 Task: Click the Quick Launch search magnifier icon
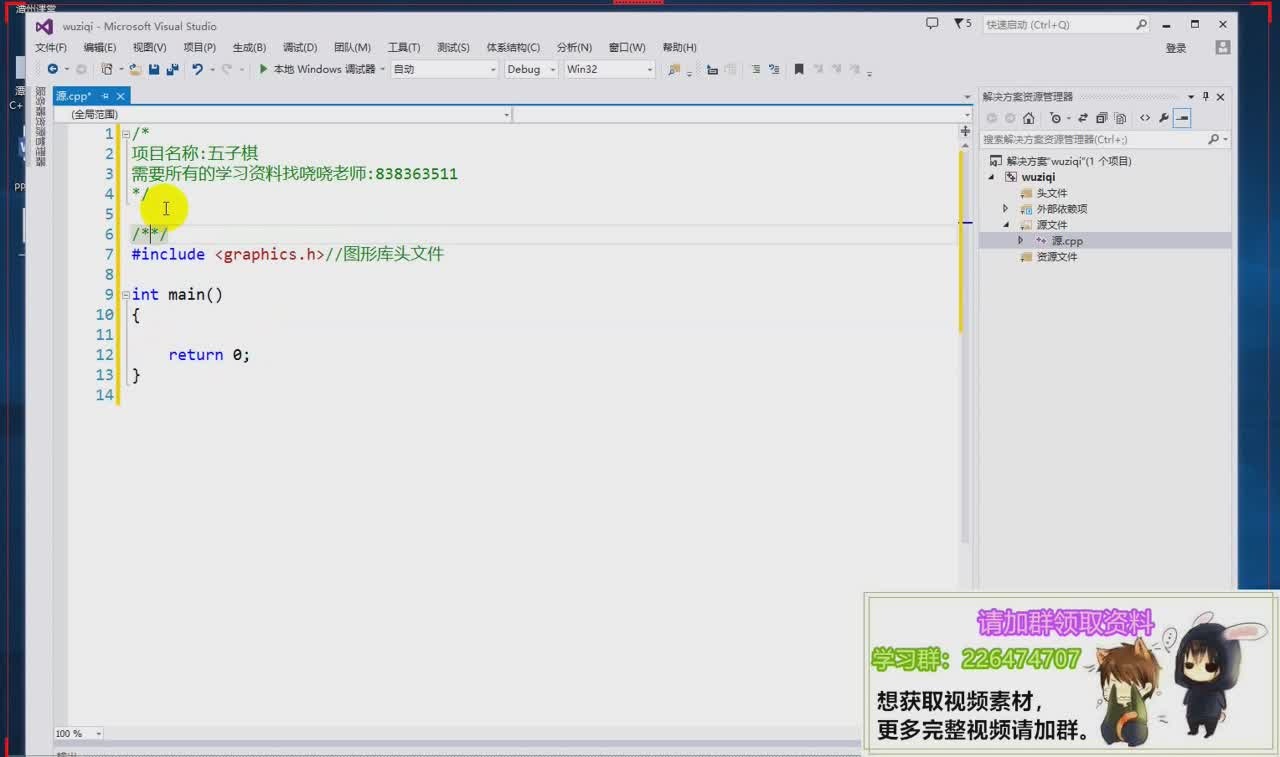pos(1141,24)
